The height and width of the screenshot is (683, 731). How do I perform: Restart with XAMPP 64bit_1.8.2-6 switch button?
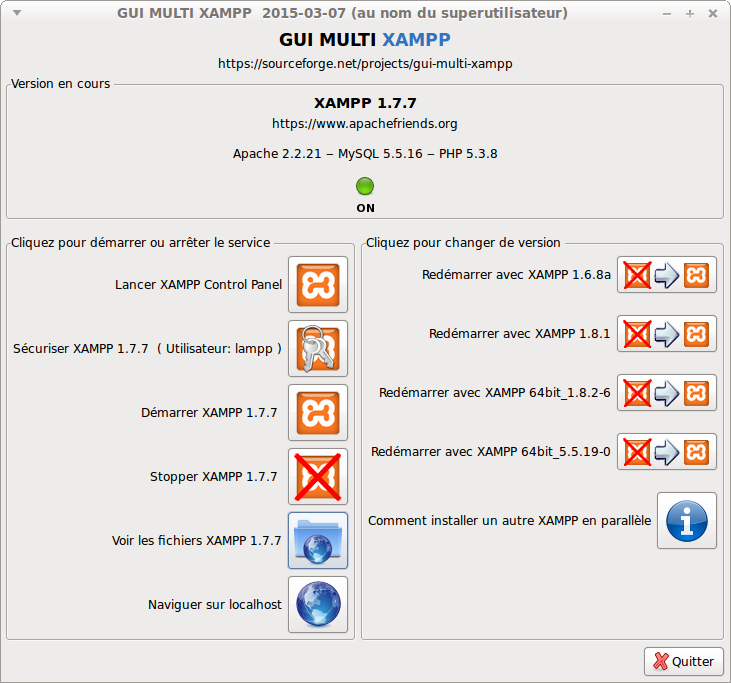pyautogui.click(x=667, y=393)
